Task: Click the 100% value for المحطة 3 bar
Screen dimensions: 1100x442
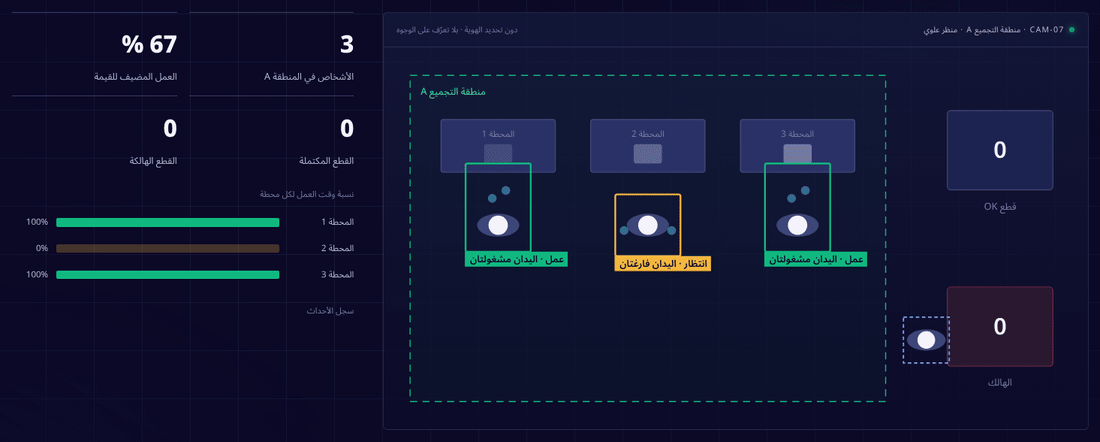Action: [37, 274]
